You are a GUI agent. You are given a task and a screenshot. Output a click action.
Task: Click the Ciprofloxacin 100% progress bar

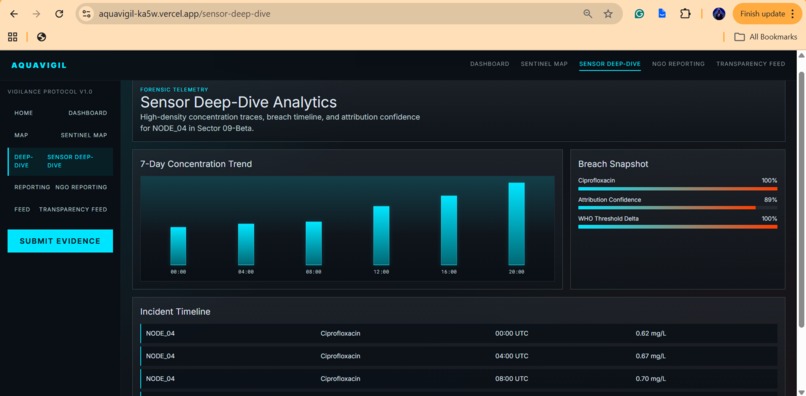click(x=677, y=189)
